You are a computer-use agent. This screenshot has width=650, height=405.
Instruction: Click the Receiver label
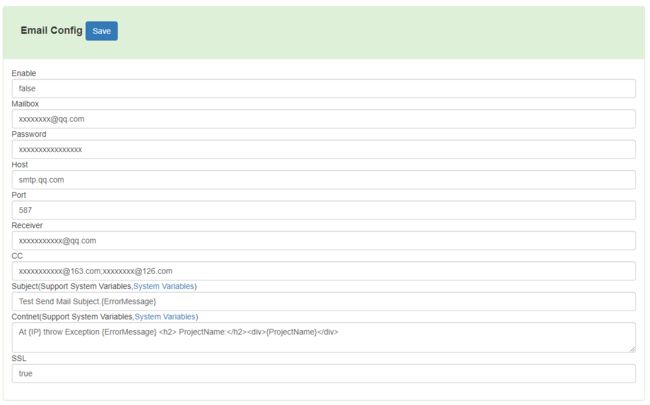tap(27, 226)
